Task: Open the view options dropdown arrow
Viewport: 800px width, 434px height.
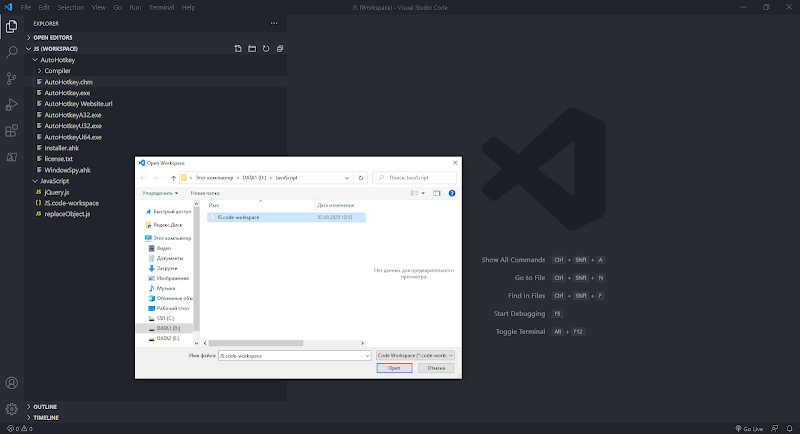Action: tap(423, 193)
